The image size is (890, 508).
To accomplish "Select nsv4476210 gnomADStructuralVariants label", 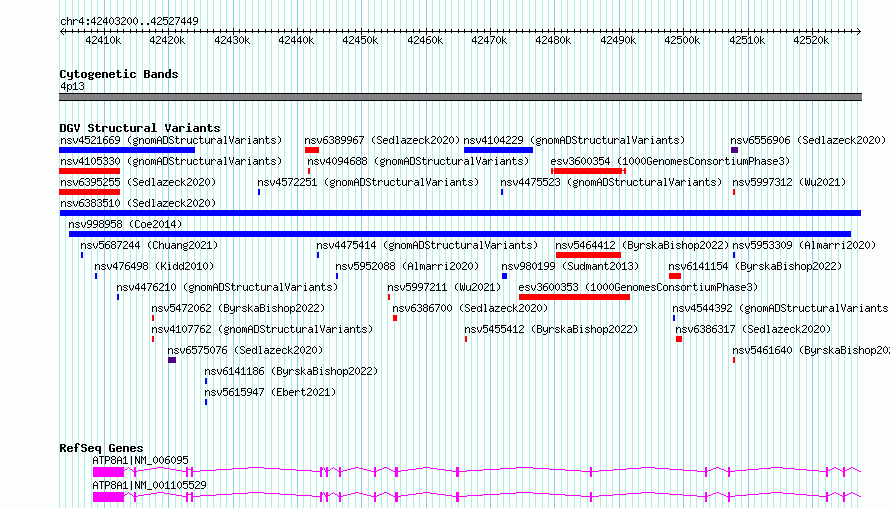I will click(x=227, y=287).
